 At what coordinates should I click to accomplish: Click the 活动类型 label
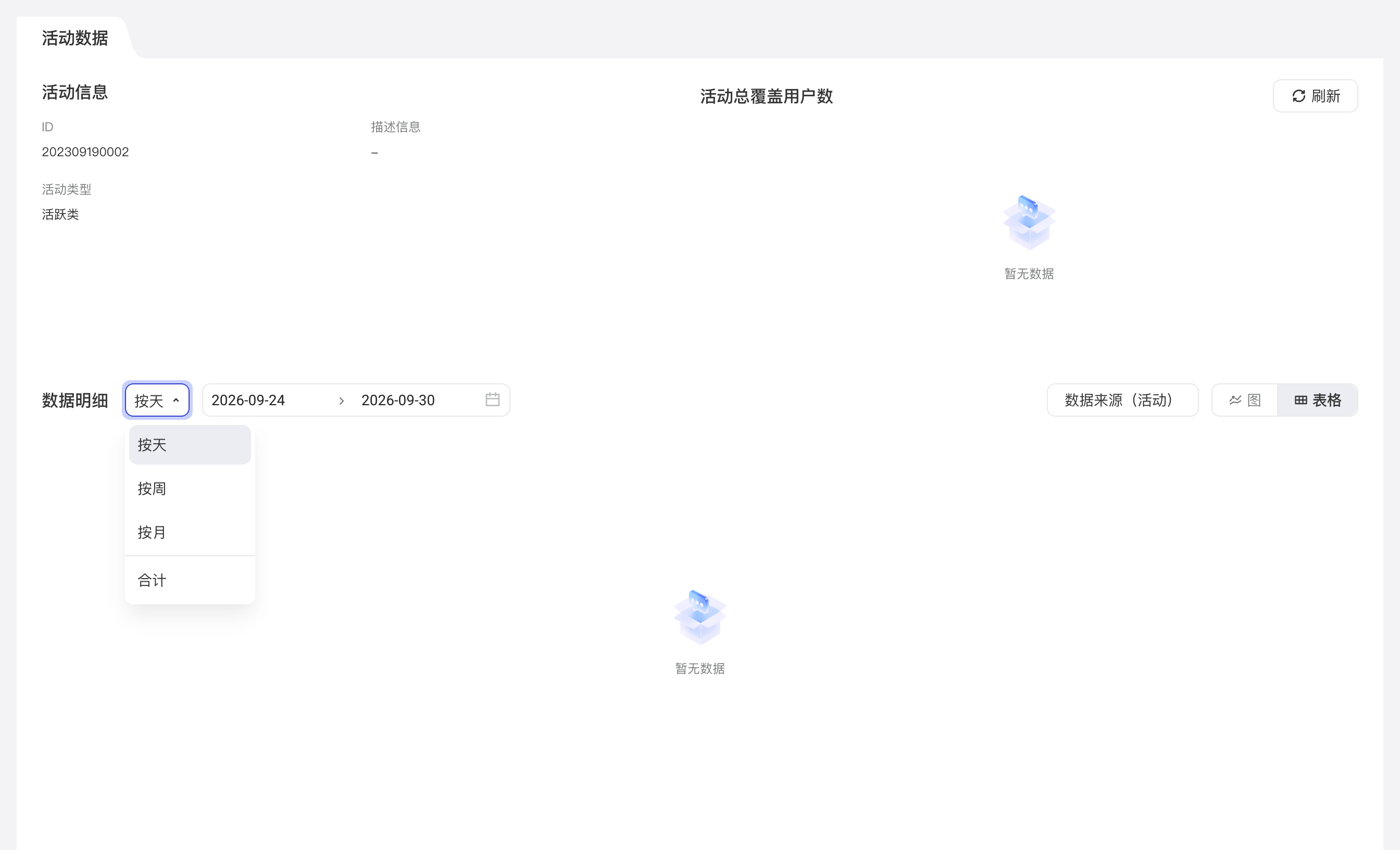tap(67, 189)
